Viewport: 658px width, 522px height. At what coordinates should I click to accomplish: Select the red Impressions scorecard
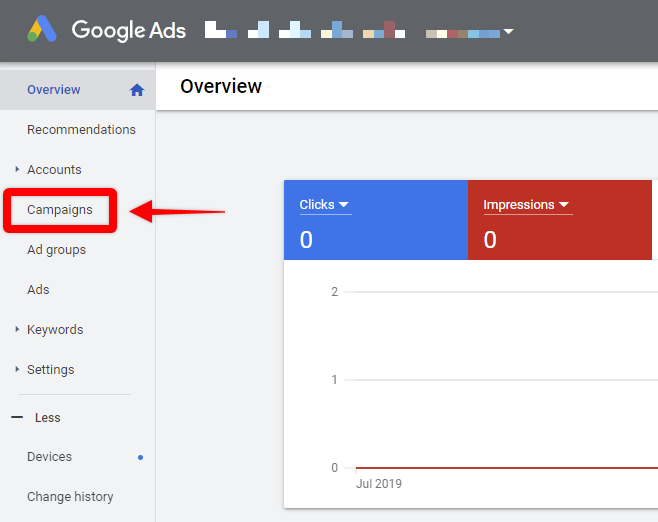[x=560, y=220]
